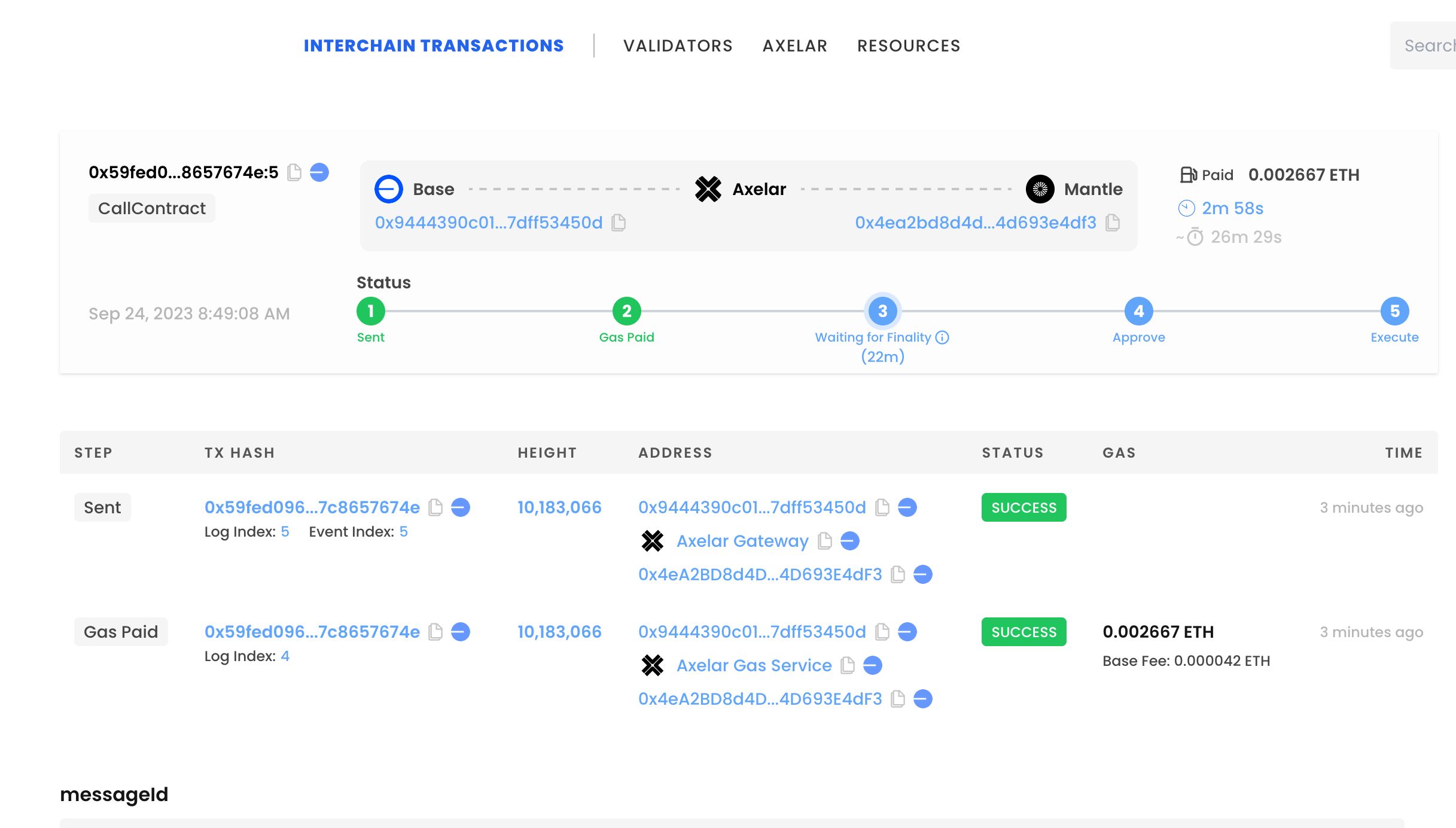1456x828 pixels.
Task: Open block height 10,183,066 in Gas Paid row
Action: click(x=559, y=632)
